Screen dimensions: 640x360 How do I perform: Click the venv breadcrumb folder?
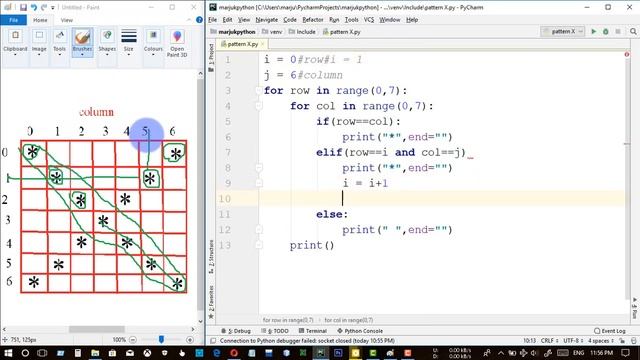click(272, 32)
